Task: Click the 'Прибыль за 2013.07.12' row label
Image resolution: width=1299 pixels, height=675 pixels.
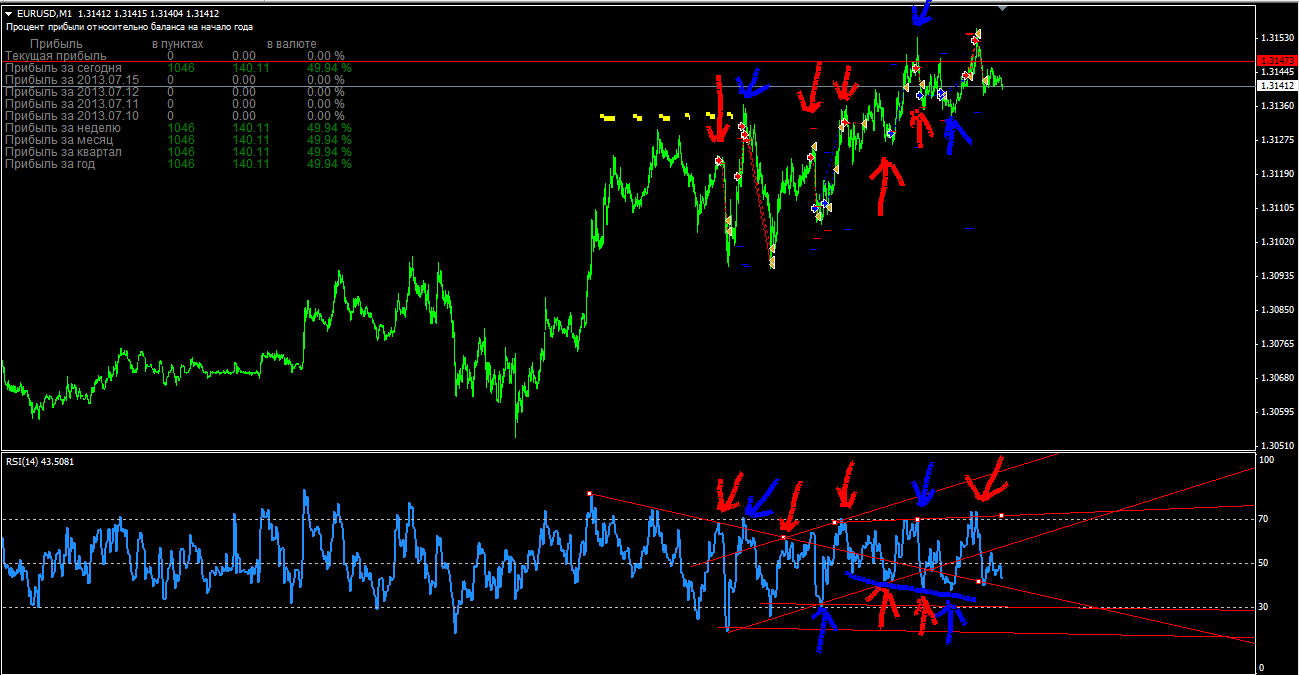Action: [x=72, y=92]
